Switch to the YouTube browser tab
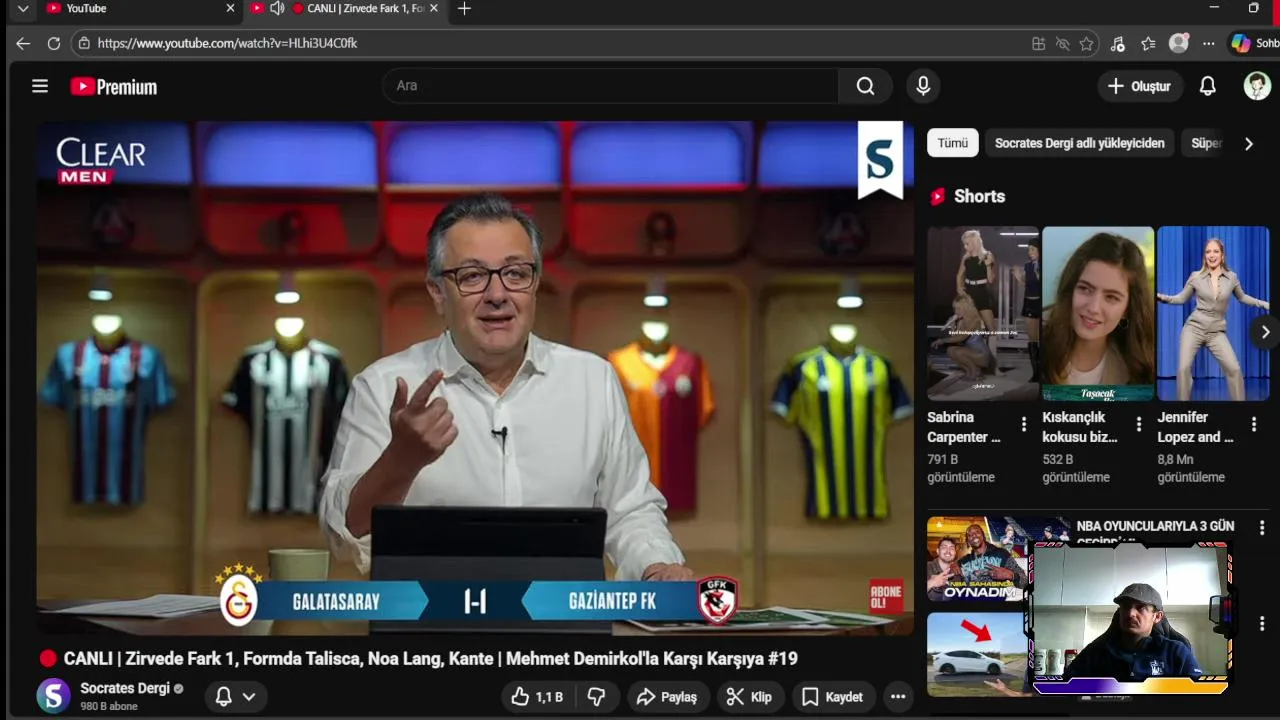The image size is (1280, 720). point(140,9)
